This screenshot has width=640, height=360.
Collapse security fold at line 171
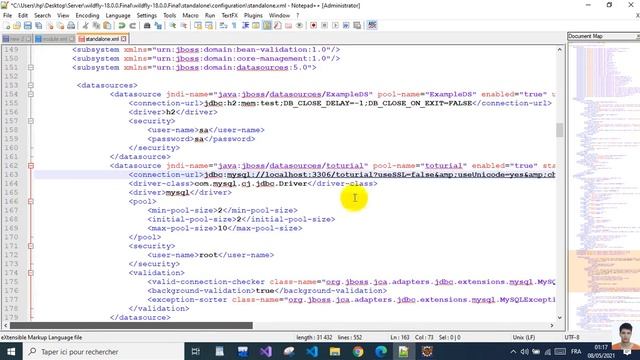31,246
